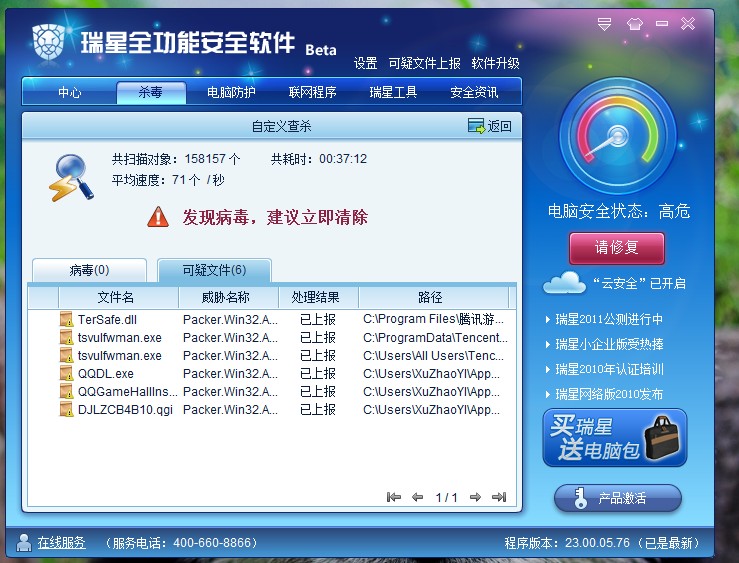Screen dimensions: 739x563
Task: Click the cloud security icon
Action: coord(564,283)
